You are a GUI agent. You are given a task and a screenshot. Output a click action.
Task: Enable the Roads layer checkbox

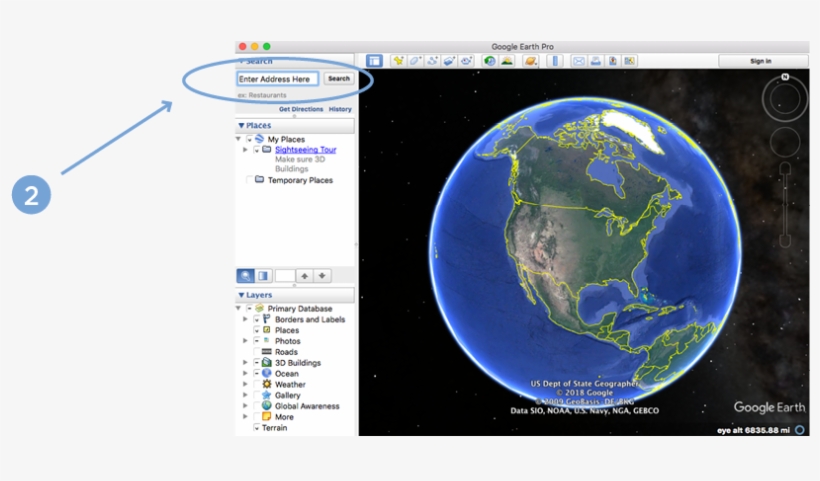pos(256,352)
